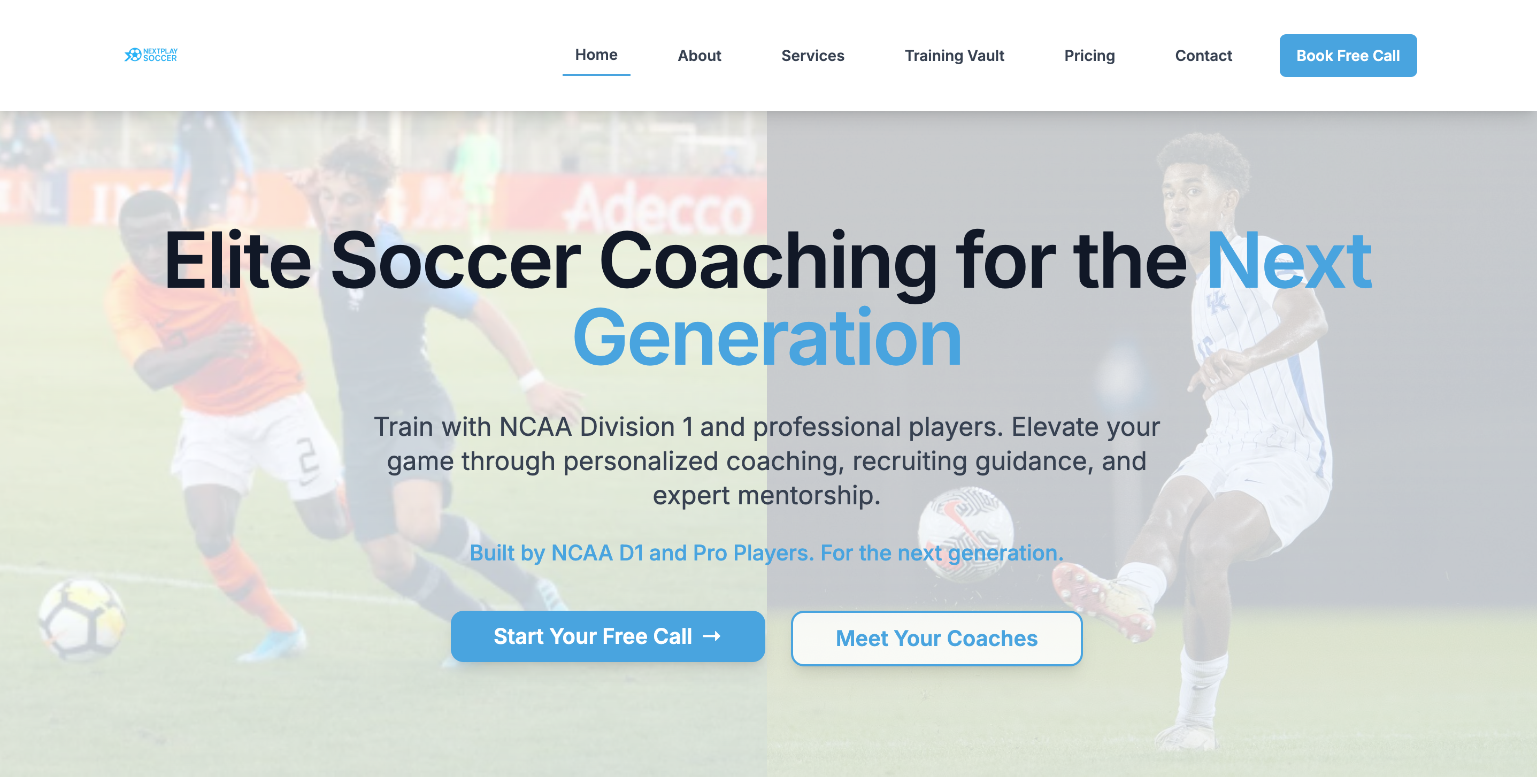Viewport: 1537px width, 784px height.
Task: Click Meet Your Coaches
Action: click(x=936, y=638)
